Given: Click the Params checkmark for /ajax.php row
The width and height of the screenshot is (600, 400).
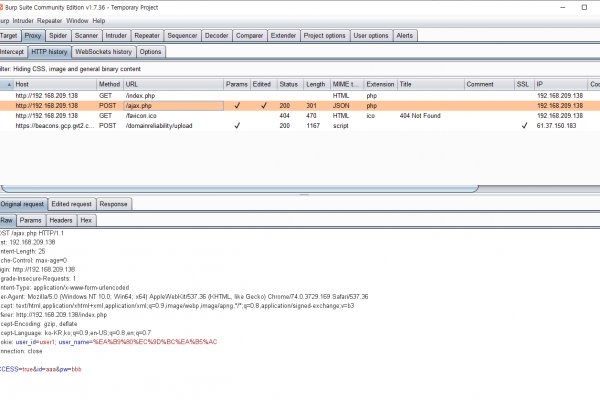Looking at the screenshot, I should pos(237,105).
